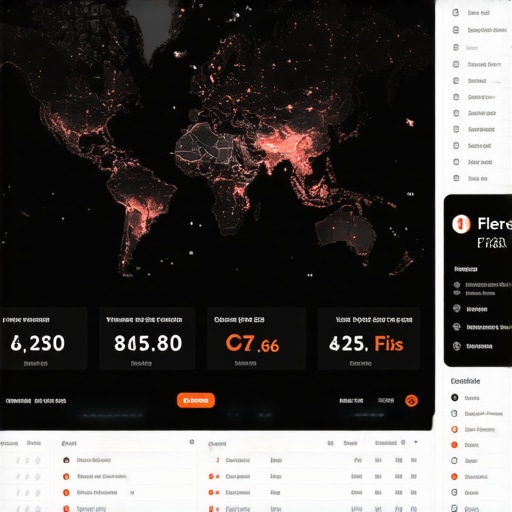
Task: Click the orange pill button below the stat cards
Action: coord(196,400)
